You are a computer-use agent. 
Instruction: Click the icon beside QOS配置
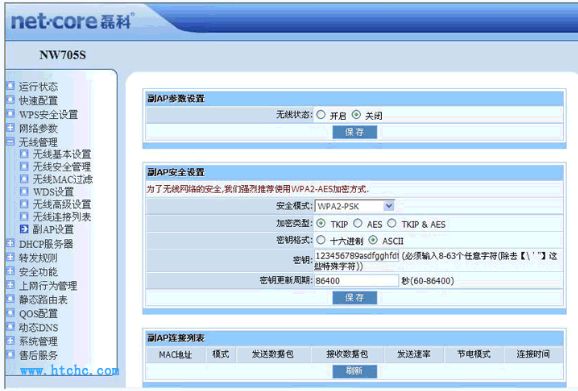click(10, 313)
